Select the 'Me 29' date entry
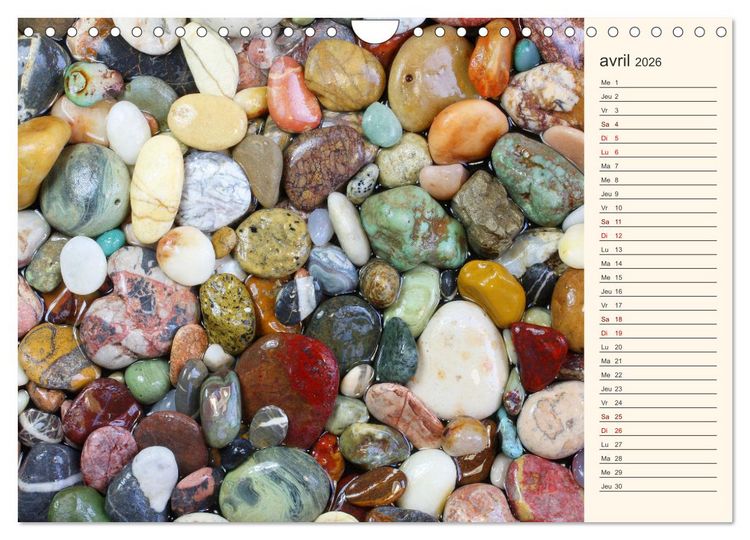 click(x=658, y=472)
